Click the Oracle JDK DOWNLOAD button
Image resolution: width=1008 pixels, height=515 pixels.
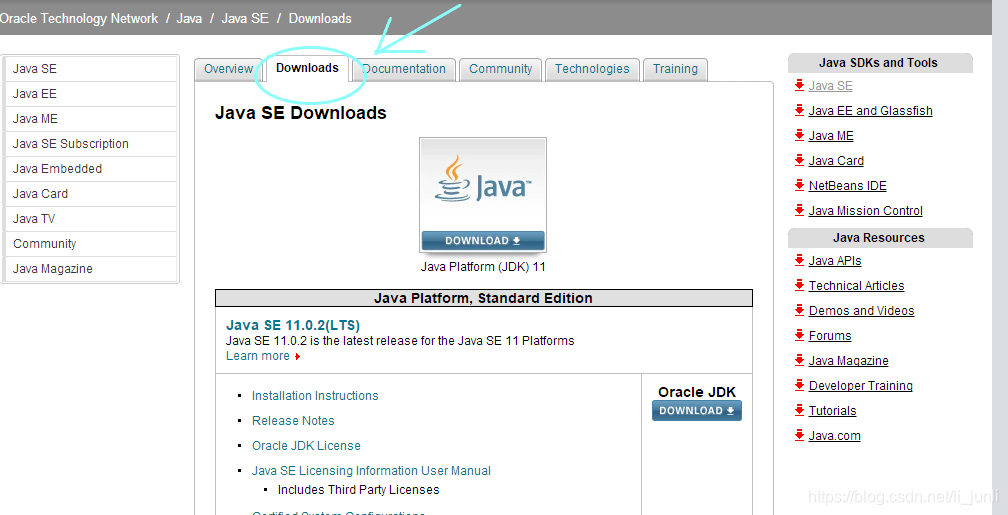[x=697, y=411]
